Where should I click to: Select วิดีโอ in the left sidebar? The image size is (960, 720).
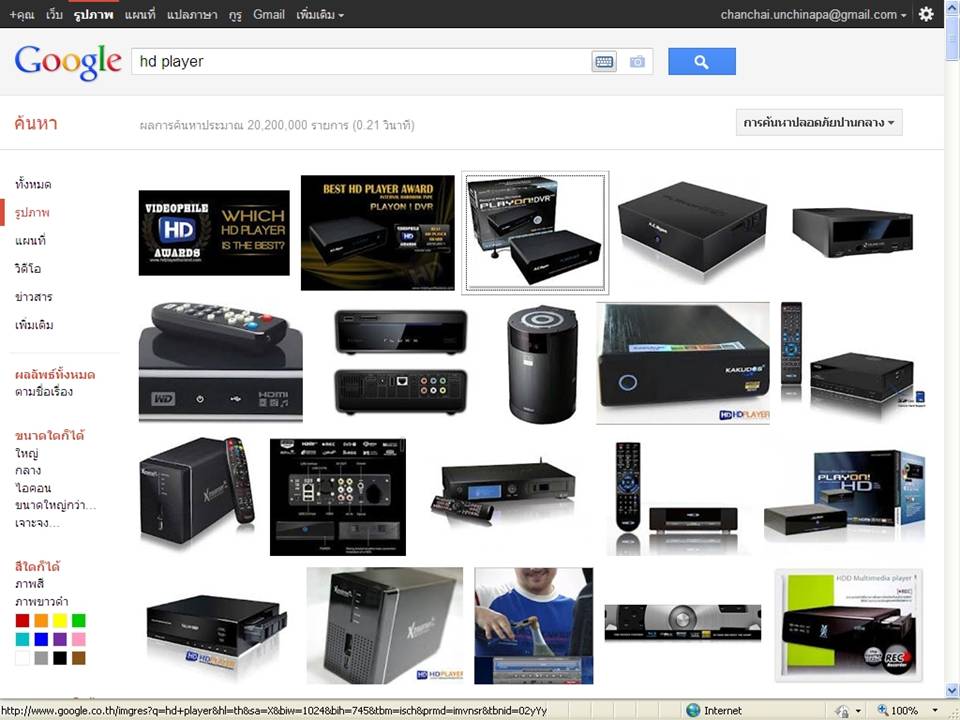(x=28, y=269)
